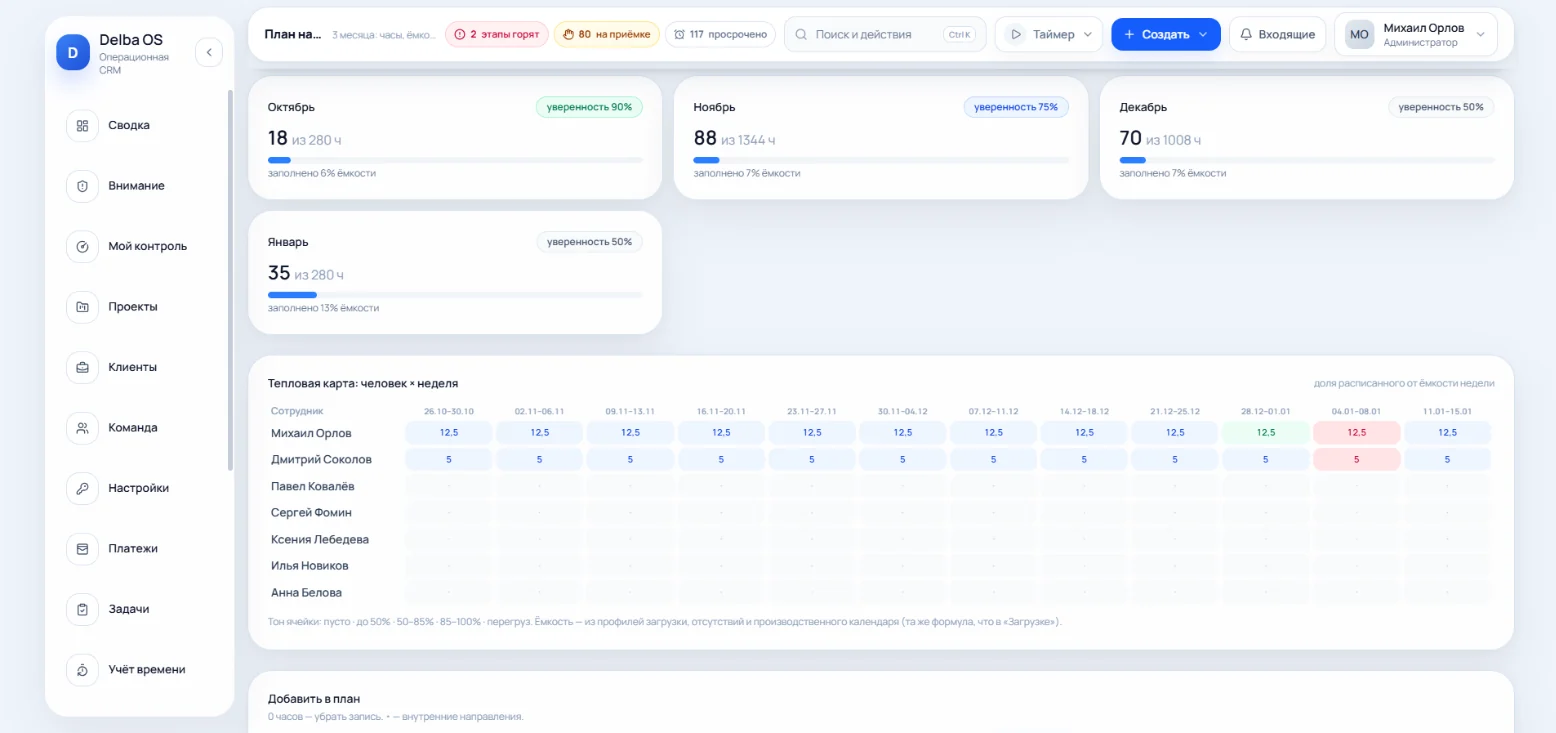This screenshot has height=733, width=1556.
Task: Click the Анна Белова row name
Action: (306, 593)
